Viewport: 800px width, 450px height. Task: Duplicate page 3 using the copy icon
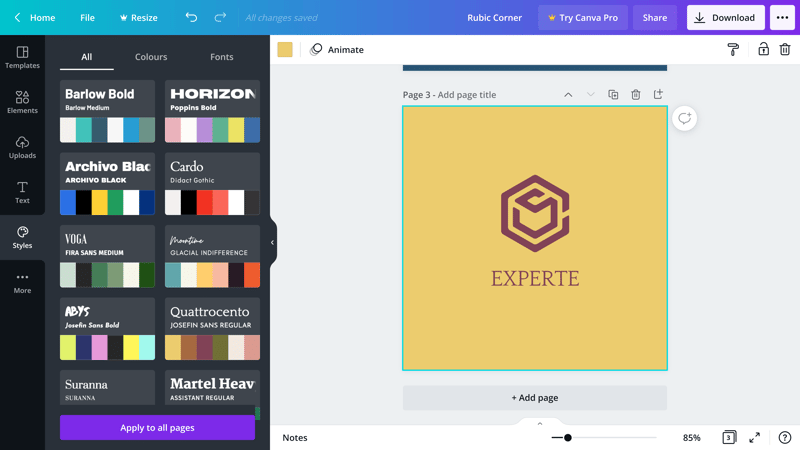(x=613, y=95)
